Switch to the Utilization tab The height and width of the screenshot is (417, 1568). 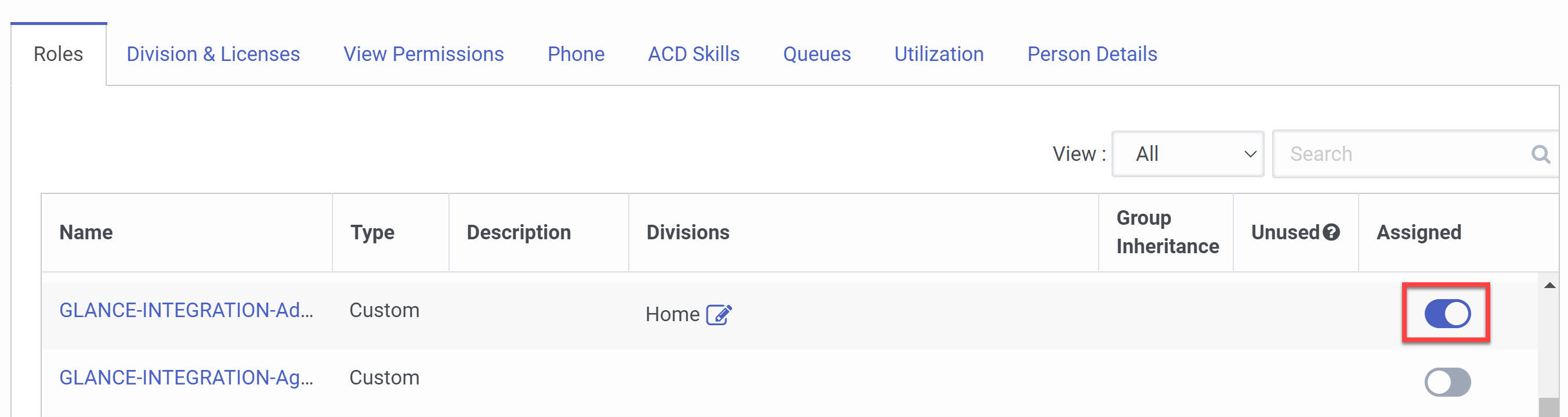tap(939, 54)
